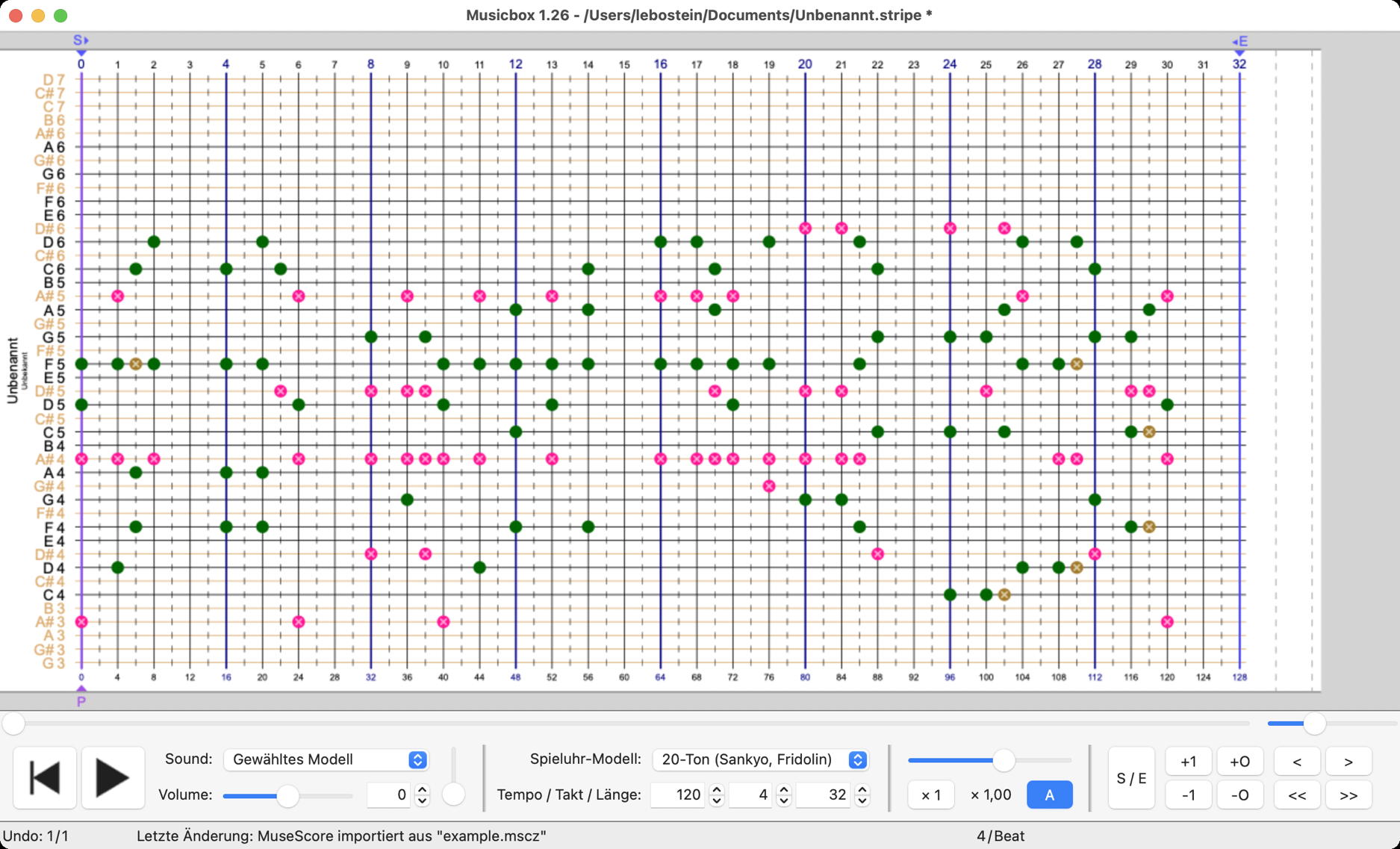Click the rewind to start button
Image resolution: width=1400 pixels, height=849 pixels.
click(45, 778)
